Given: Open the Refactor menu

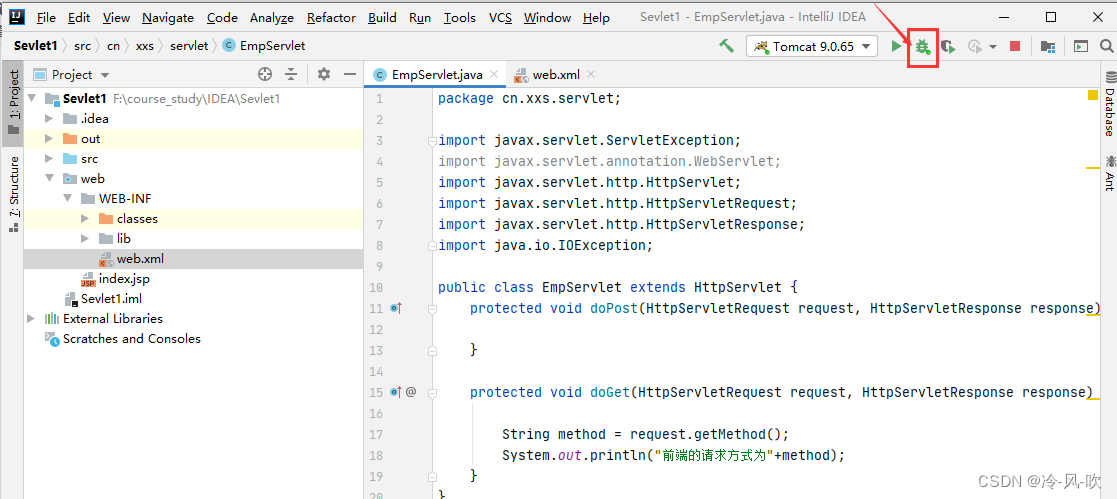Looking at the screenshot, I should [x=331, y=17].
